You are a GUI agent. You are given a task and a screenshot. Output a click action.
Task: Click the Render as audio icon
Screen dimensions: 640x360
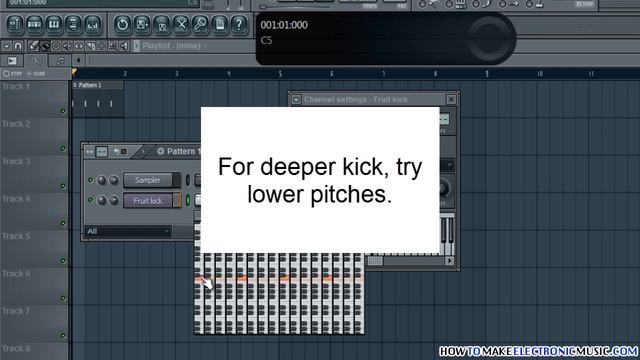[161, 24]
